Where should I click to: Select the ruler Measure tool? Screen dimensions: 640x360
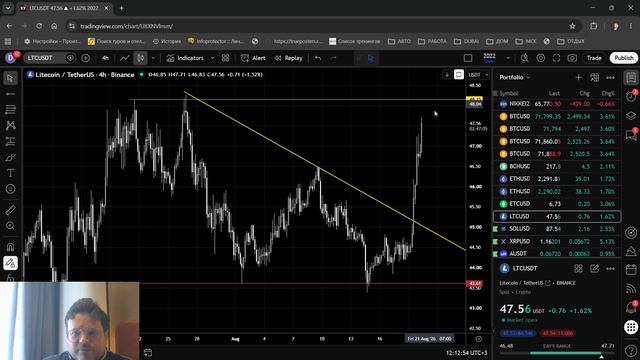pyautogui.click(x=10, y=210)
